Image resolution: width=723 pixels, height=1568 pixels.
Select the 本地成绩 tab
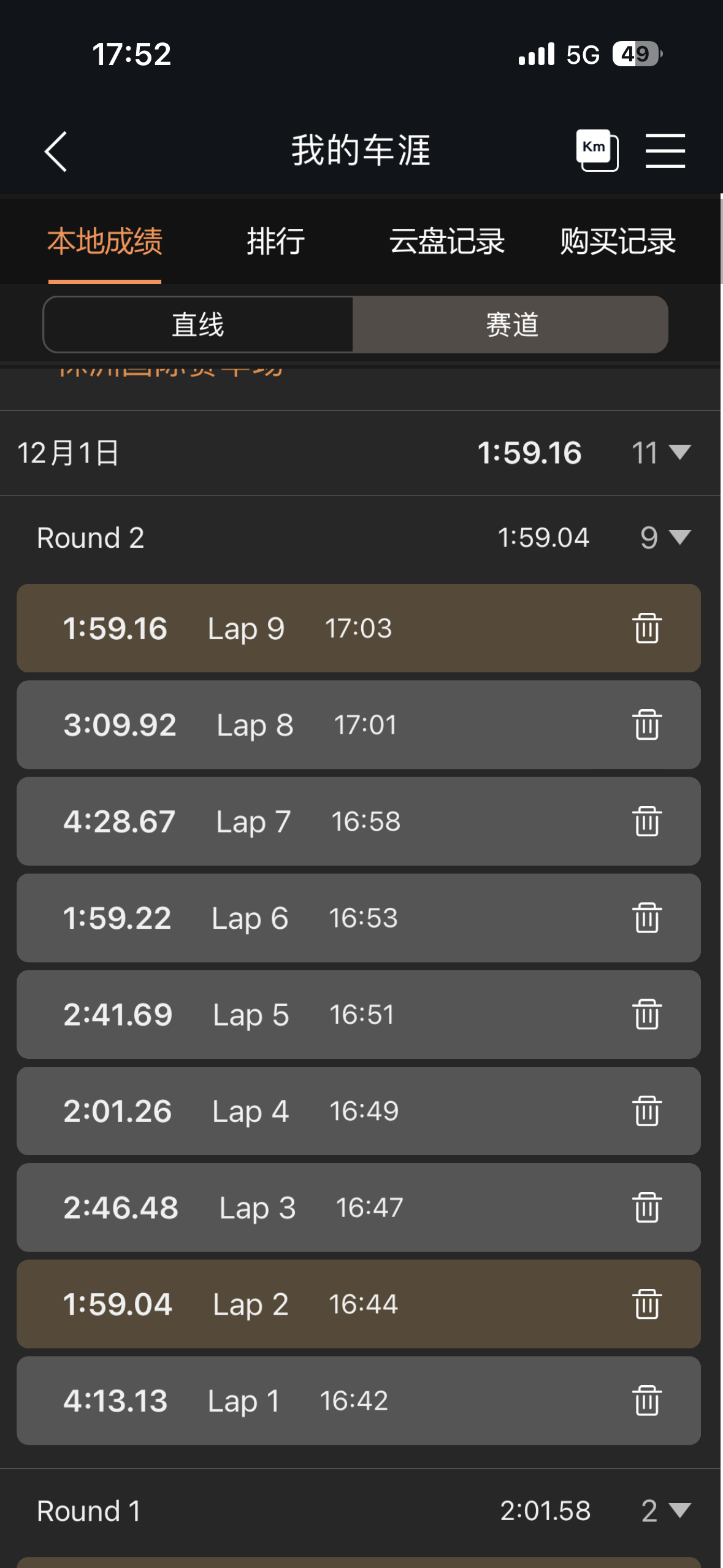coord(105,241)
